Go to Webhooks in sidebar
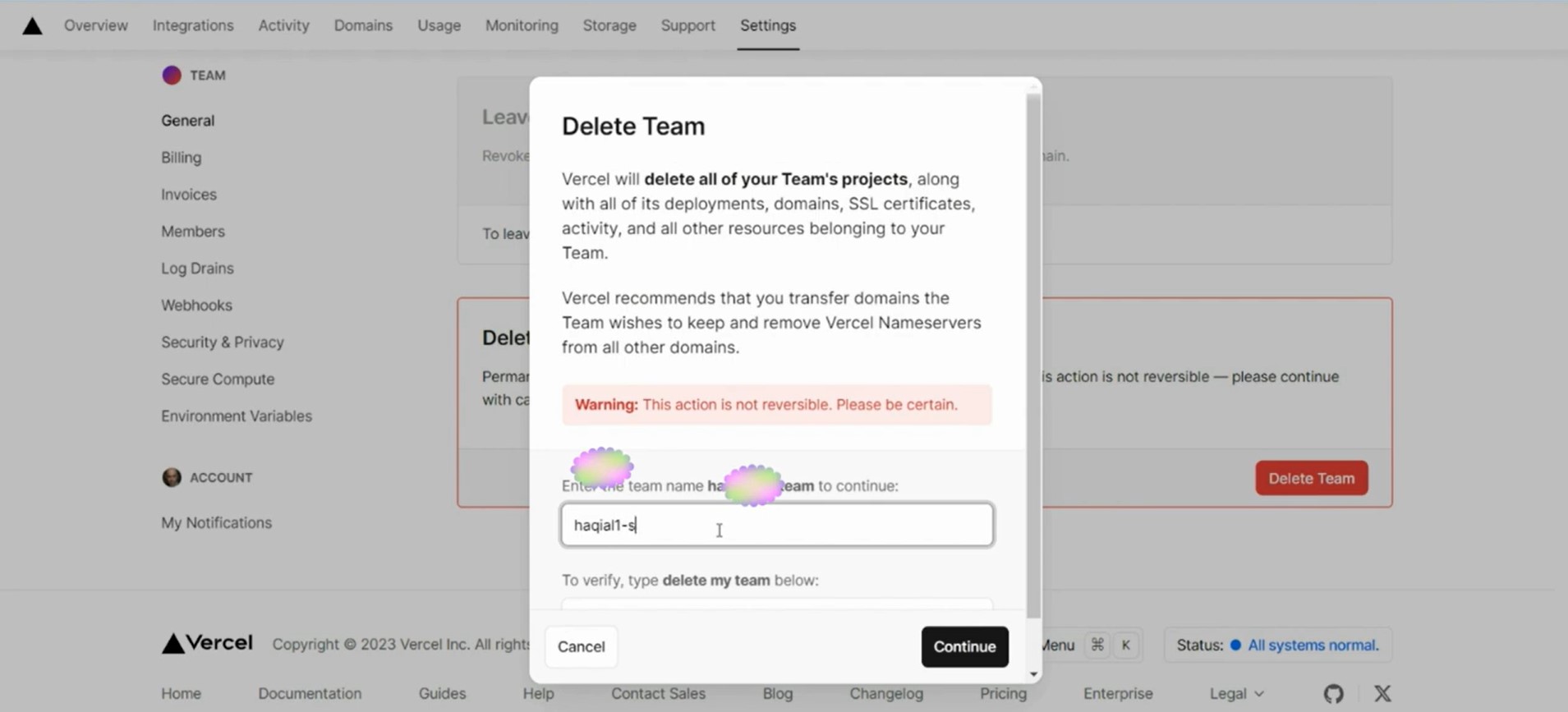The height and width of the screenshot is (712, 1568). 196,305
